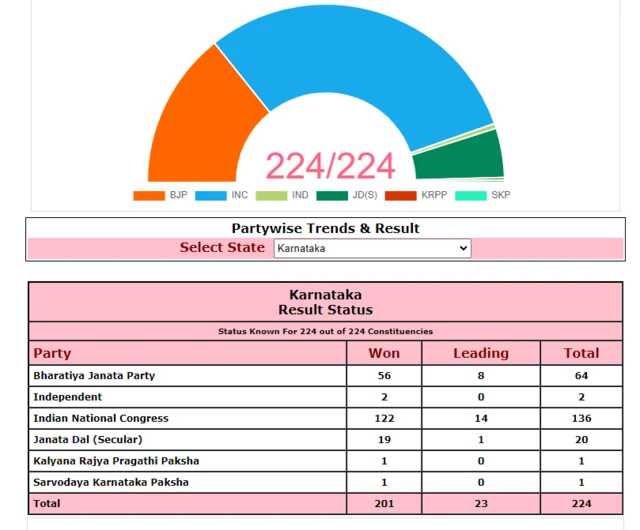Select the Bharatiya Janata Party row name
Screen dimensions: 640x530
(x=94, y=376)
